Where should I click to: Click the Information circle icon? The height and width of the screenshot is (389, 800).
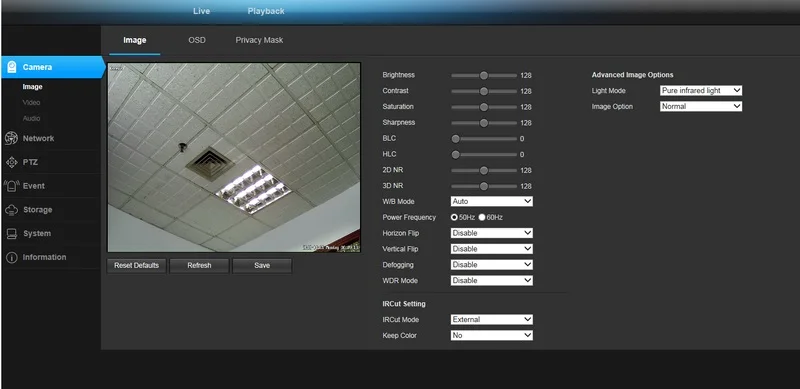[x=11, y=257]
